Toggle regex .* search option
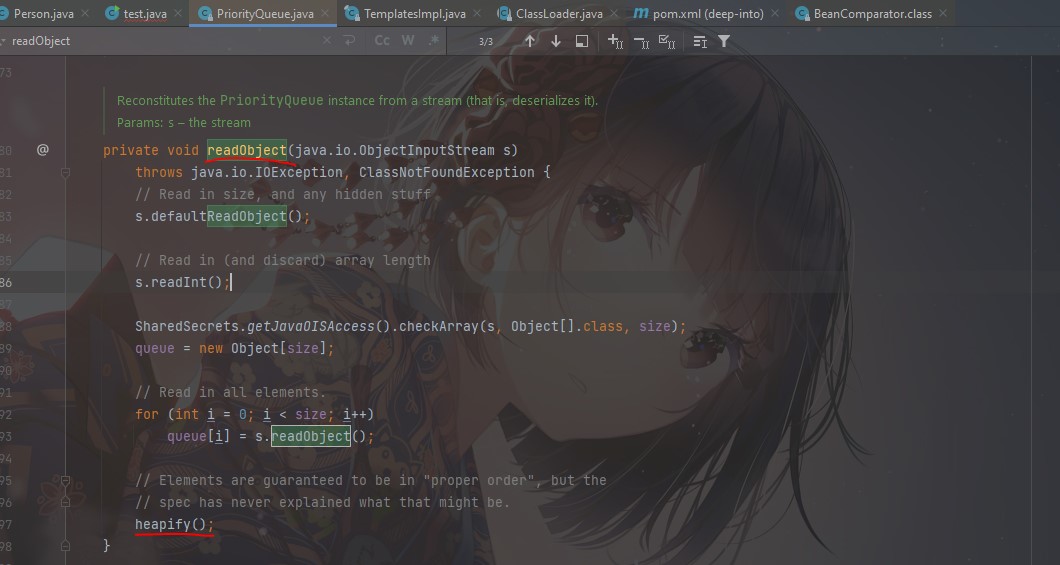The width and height of the screenshot is (1060, 565). 433,41
